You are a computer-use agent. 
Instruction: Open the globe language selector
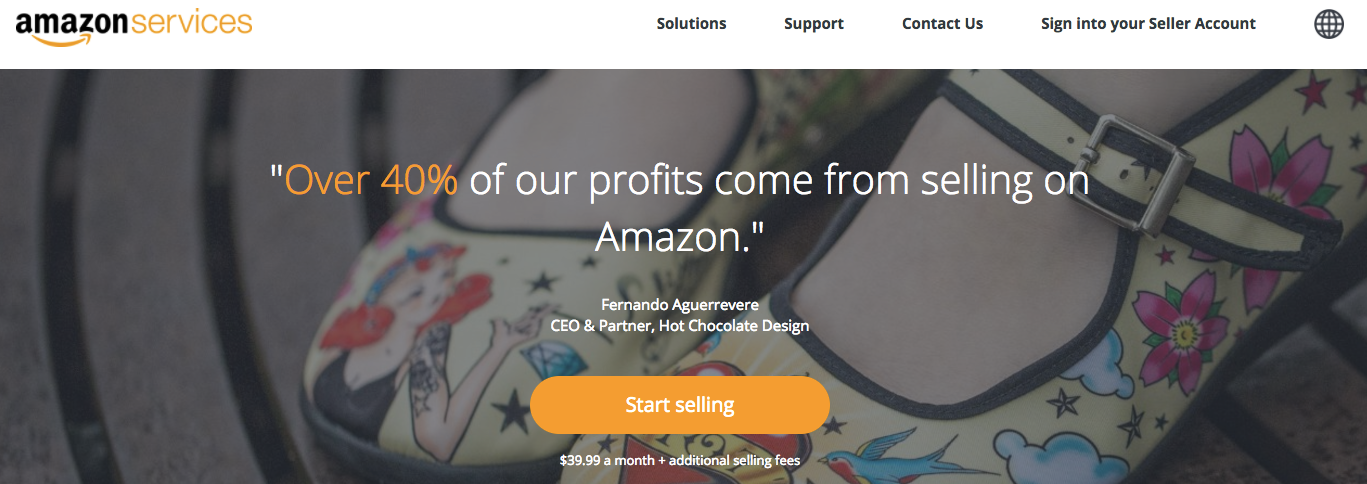[1329, 24]
